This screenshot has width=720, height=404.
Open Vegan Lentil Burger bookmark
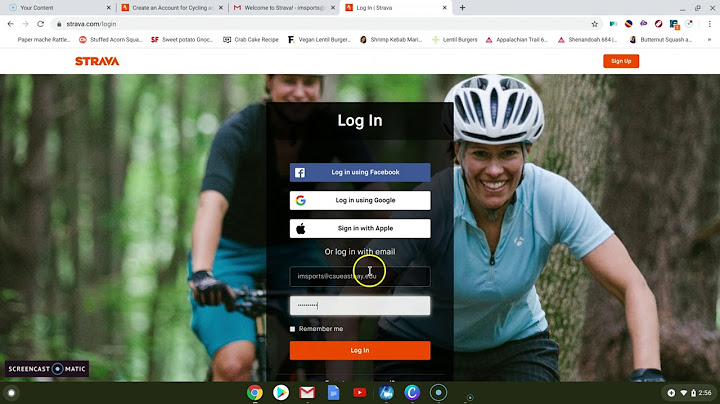click(x=320, y=40)
